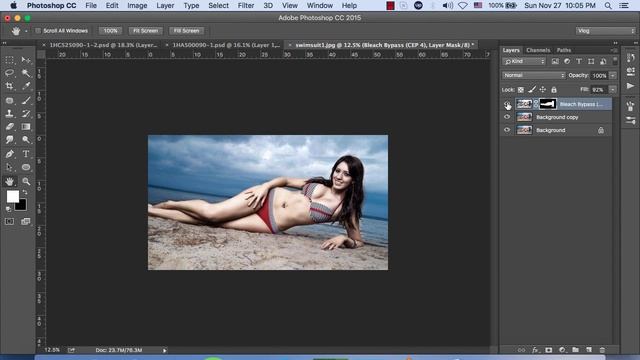640x360 pixels.
Task: Select the Dodge tool
Action: click(26, 140)
